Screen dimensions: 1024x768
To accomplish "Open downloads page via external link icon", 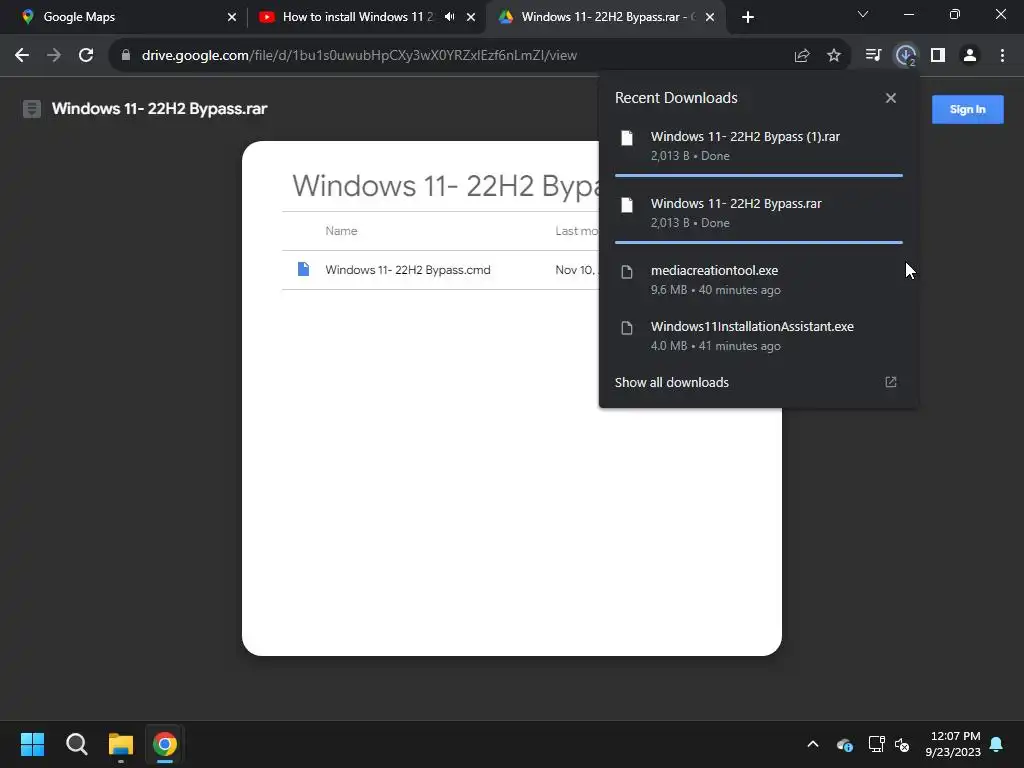I will coord(891,382).
